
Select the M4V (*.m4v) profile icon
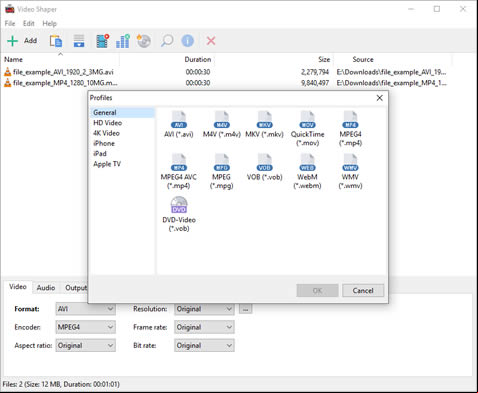222,120
